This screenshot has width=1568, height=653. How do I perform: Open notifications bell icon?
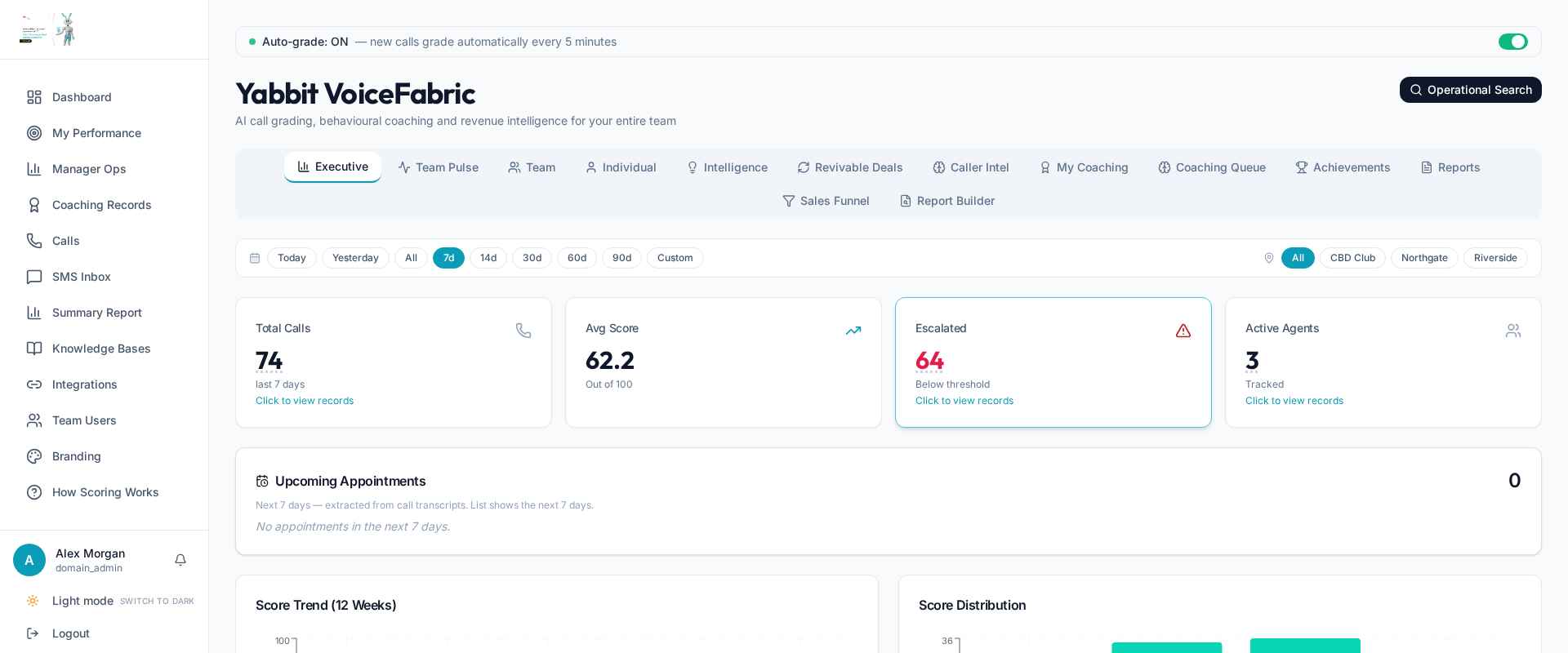point(180,560)
